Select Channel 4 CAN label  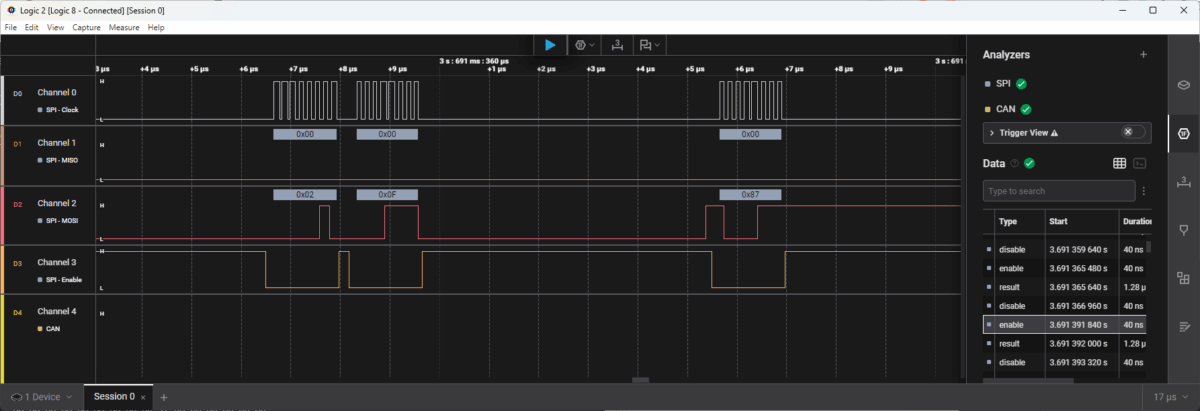coord(53,328)
